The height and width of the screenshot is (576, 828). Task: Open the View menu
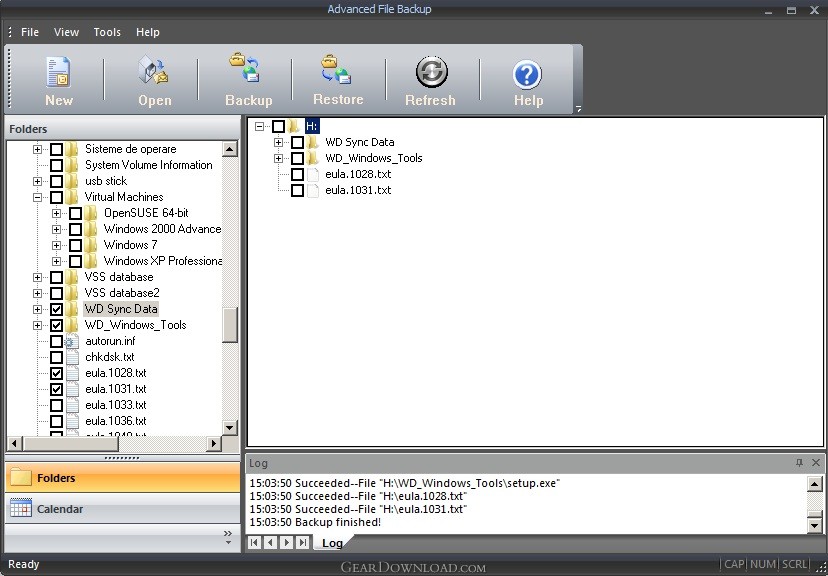click(66, 32)
